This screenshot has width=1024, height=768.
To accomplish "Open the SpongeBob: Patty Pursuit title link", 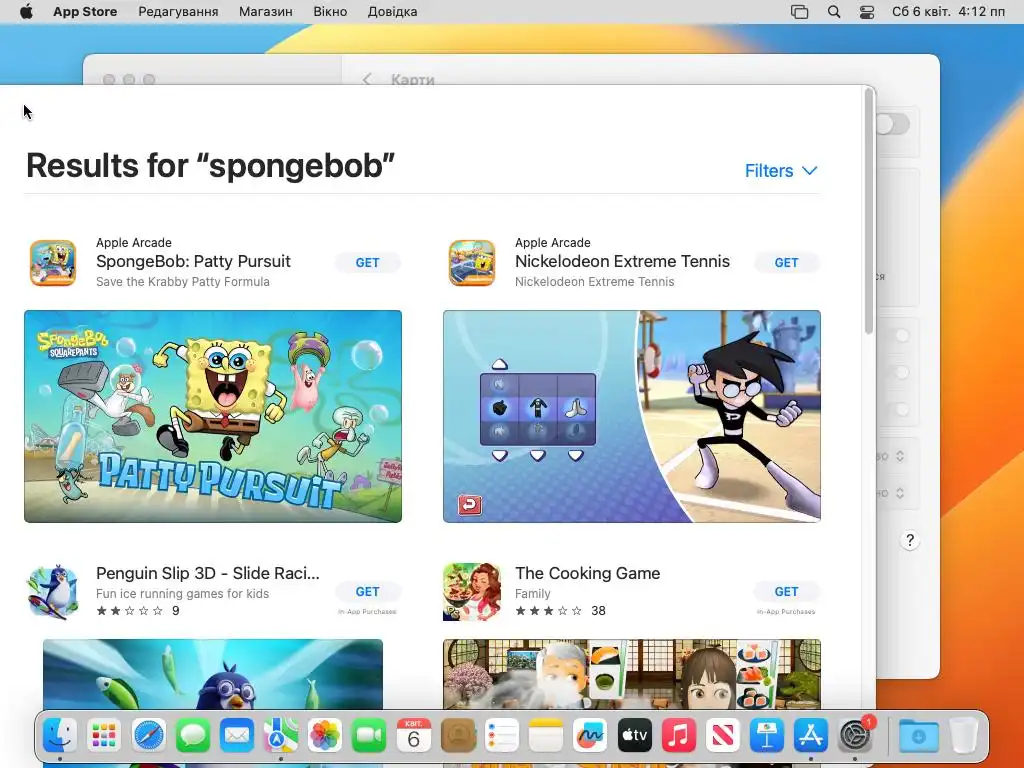I will (x=193, y=261).
